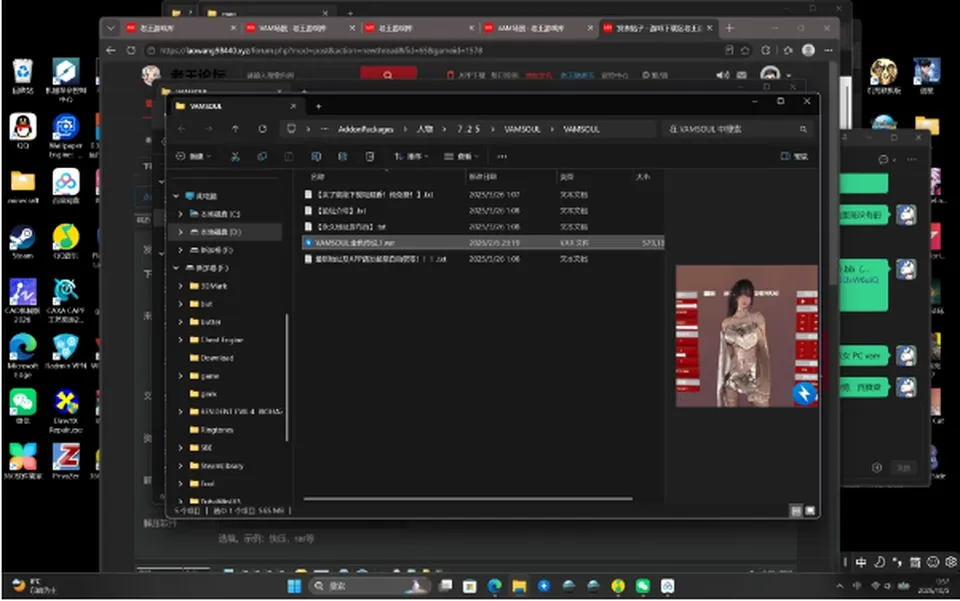Expand the Cheat Engine folder node

tap(181, 340)
